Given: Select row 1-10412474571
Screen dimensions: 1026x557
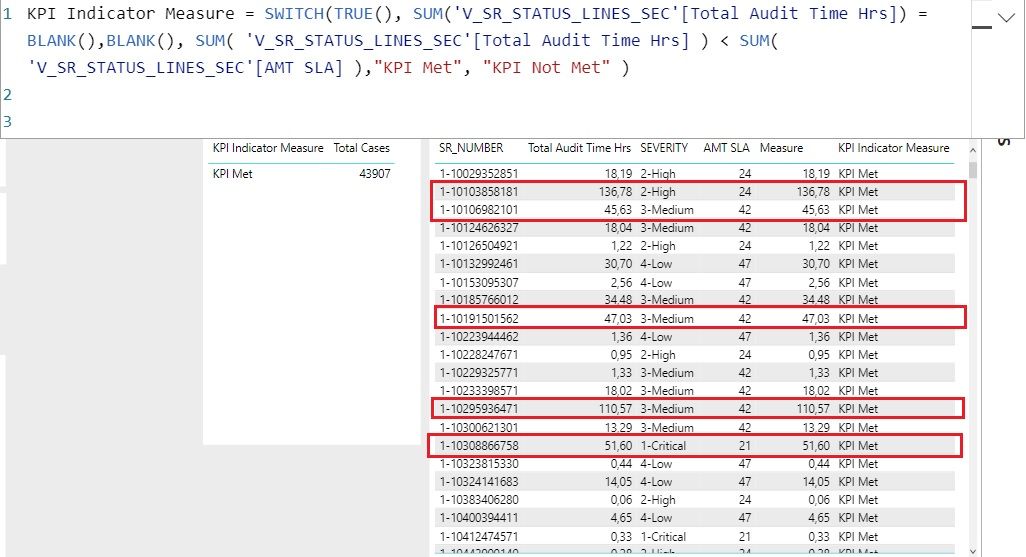Looking at the screenshot, I should tap(695, 536).
